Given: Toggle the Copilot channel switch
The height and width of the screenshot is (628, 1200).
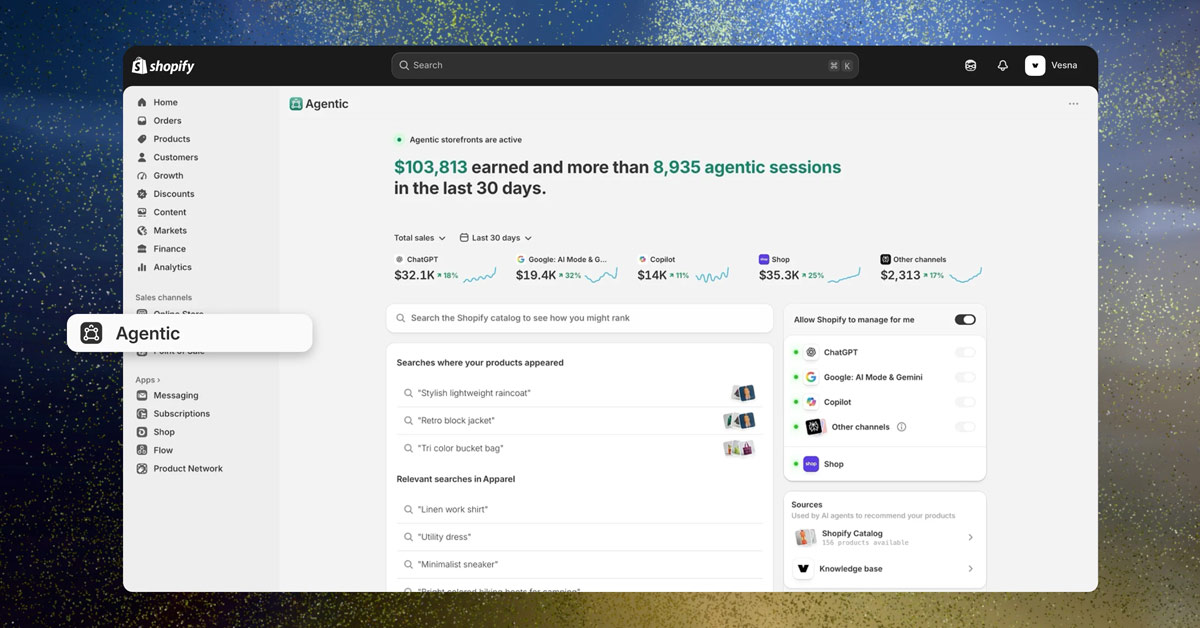Looking at the screenshot, I should pyautogui.click(x=965, y=402).
